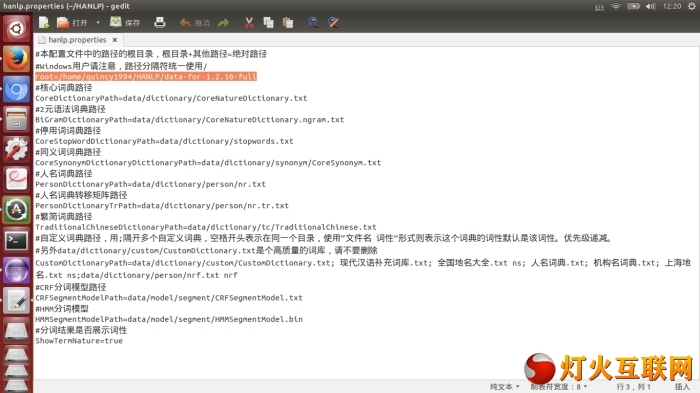Click the 行3, 列1 cursor position

(x=633, y=387)
